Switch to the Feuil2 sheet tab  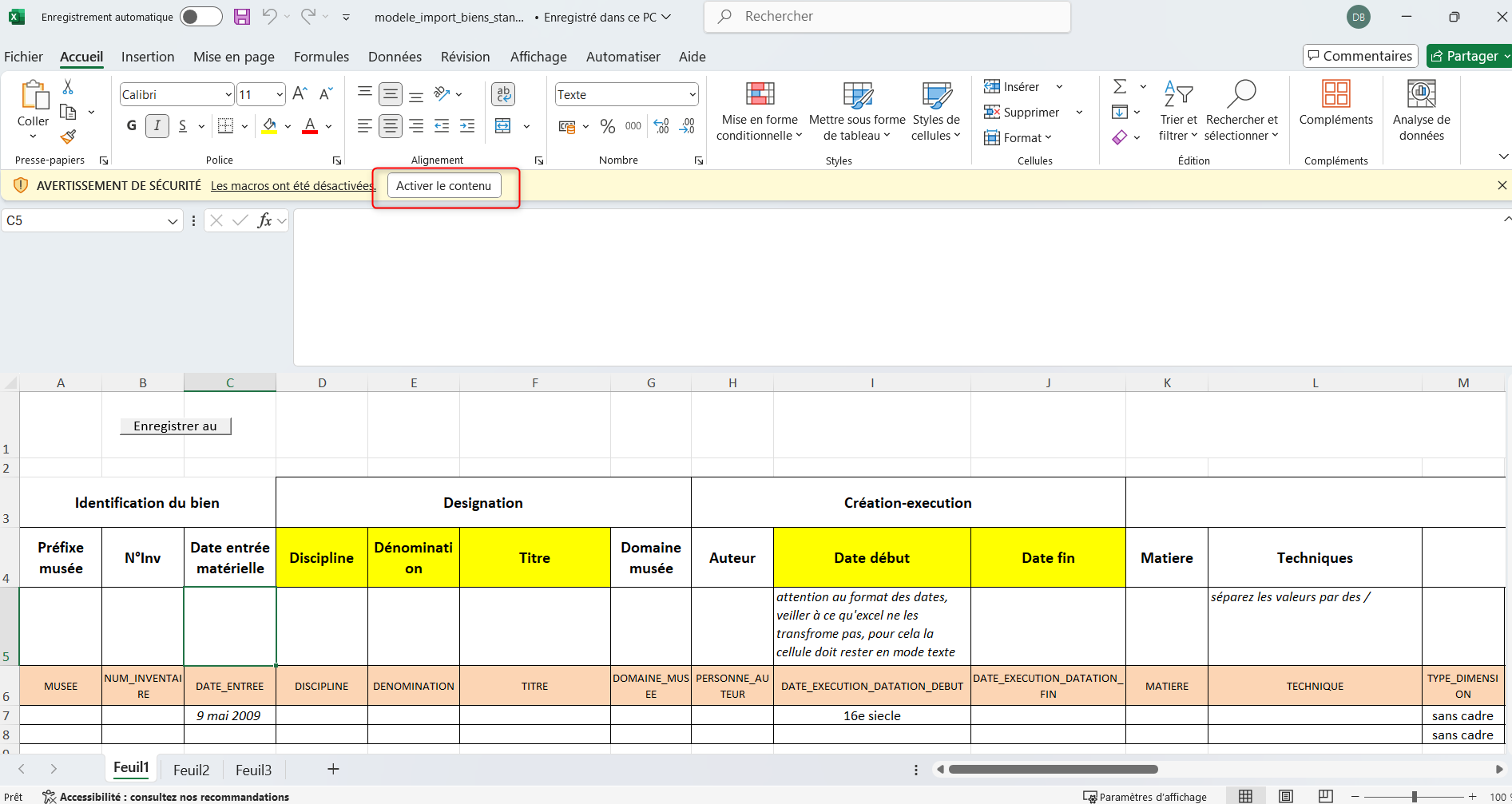tap(191, 770)
